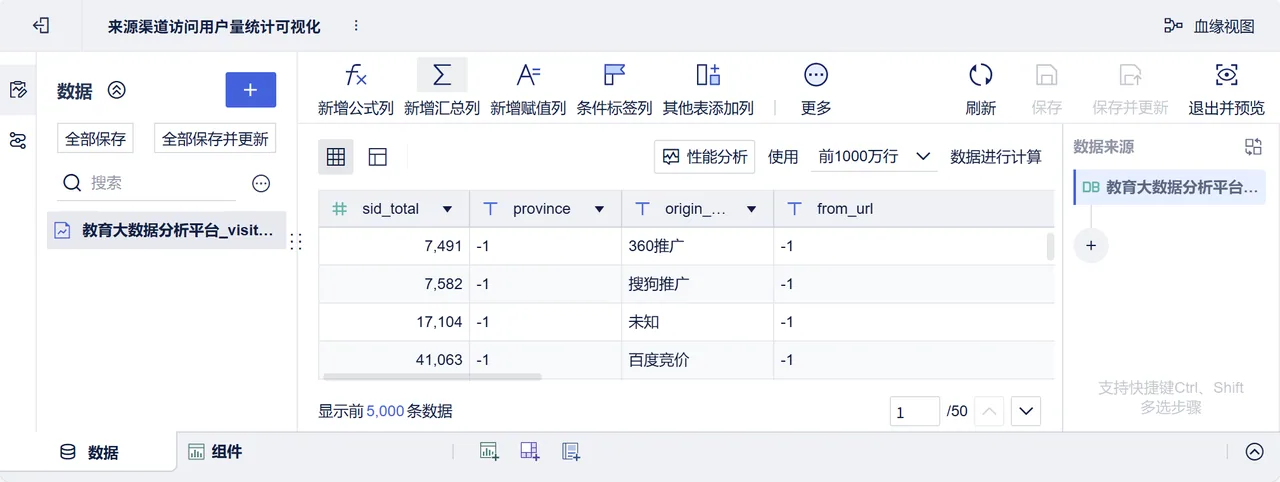Select the cell with value 17,104
The image size is (1280, 482).
(394, 322)
